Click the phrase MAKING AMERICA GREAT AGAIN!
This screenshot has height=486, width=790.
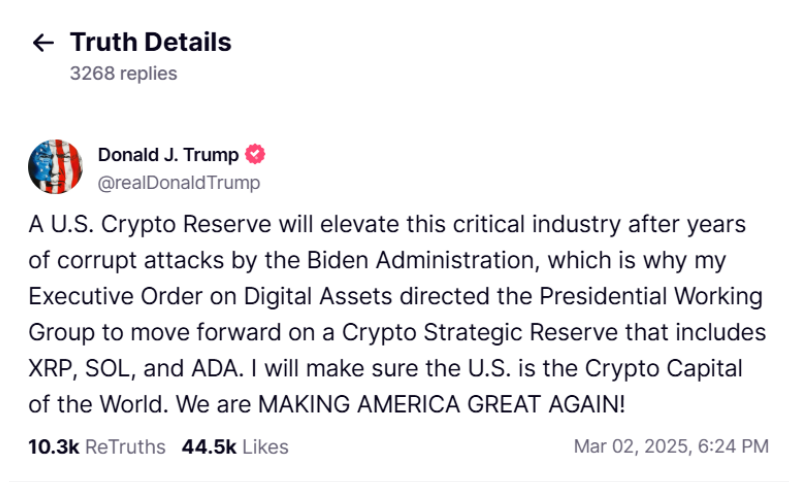442,404
